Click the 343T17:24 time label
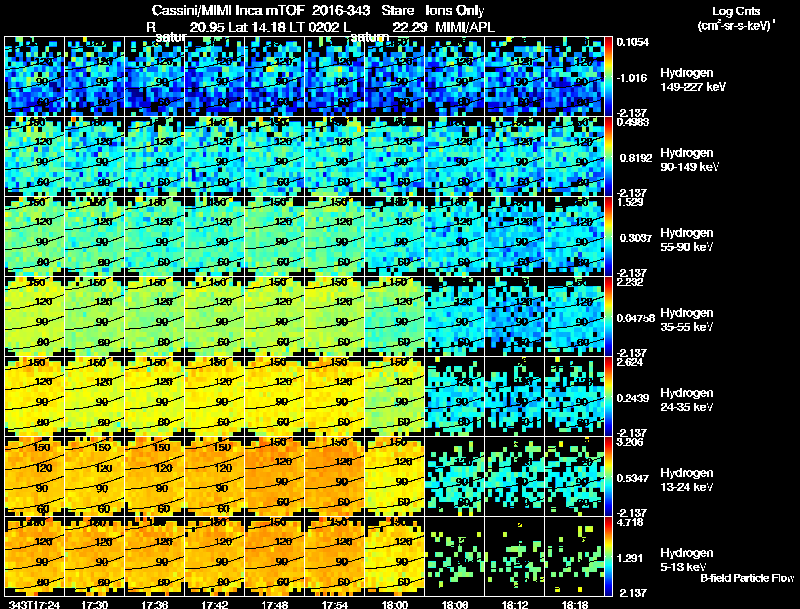This screenshot has height=609, width=800. (x=34, y=604)
